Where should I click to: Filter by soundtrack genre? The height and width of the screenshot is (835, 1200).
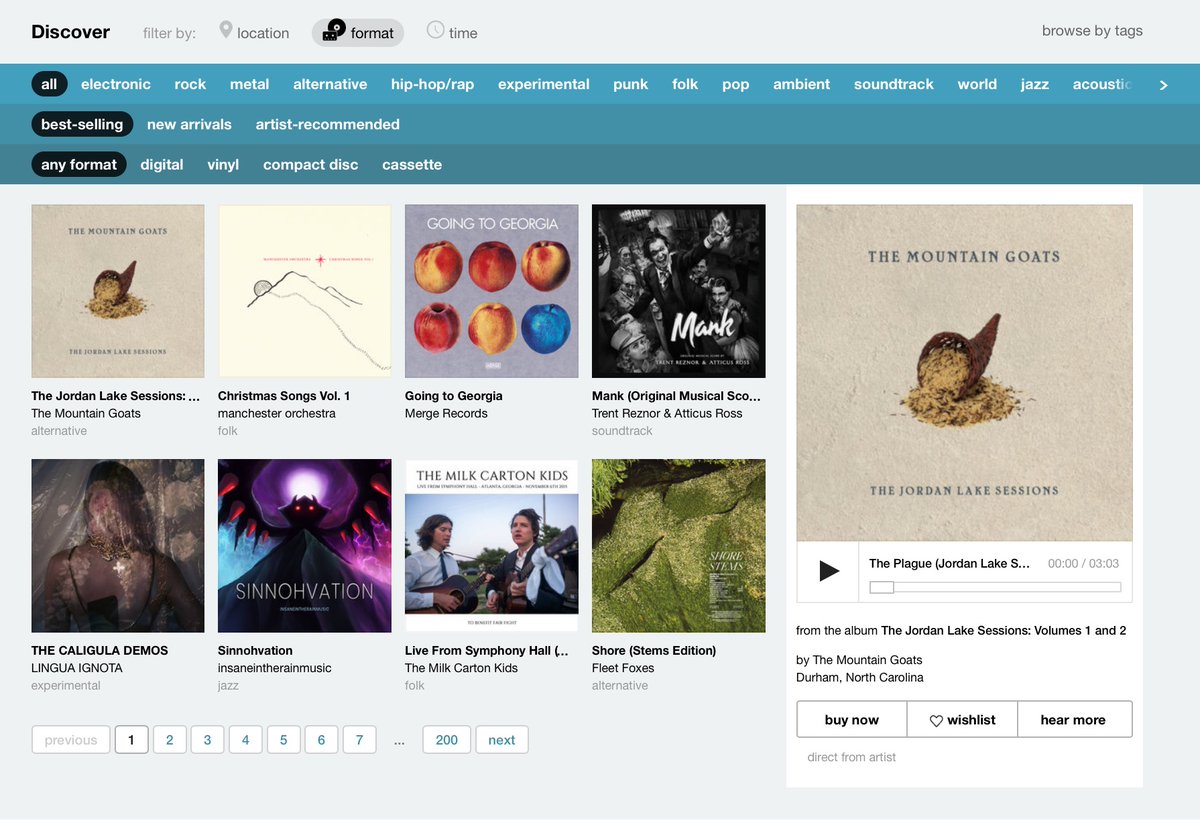tap(894, 84)
